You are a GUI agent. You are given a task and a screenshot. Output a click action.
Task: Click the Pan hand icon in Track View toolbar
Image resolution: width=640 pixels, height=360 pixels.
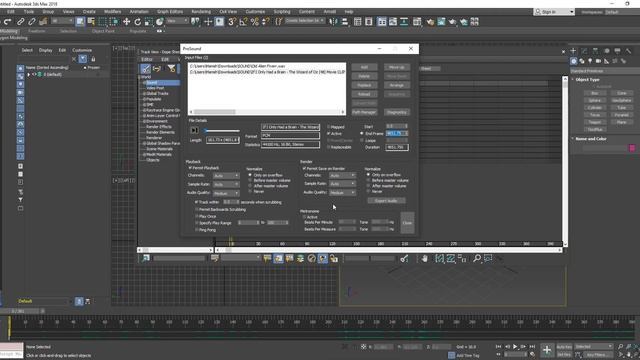pyautogui.click(x=425, y=258)
